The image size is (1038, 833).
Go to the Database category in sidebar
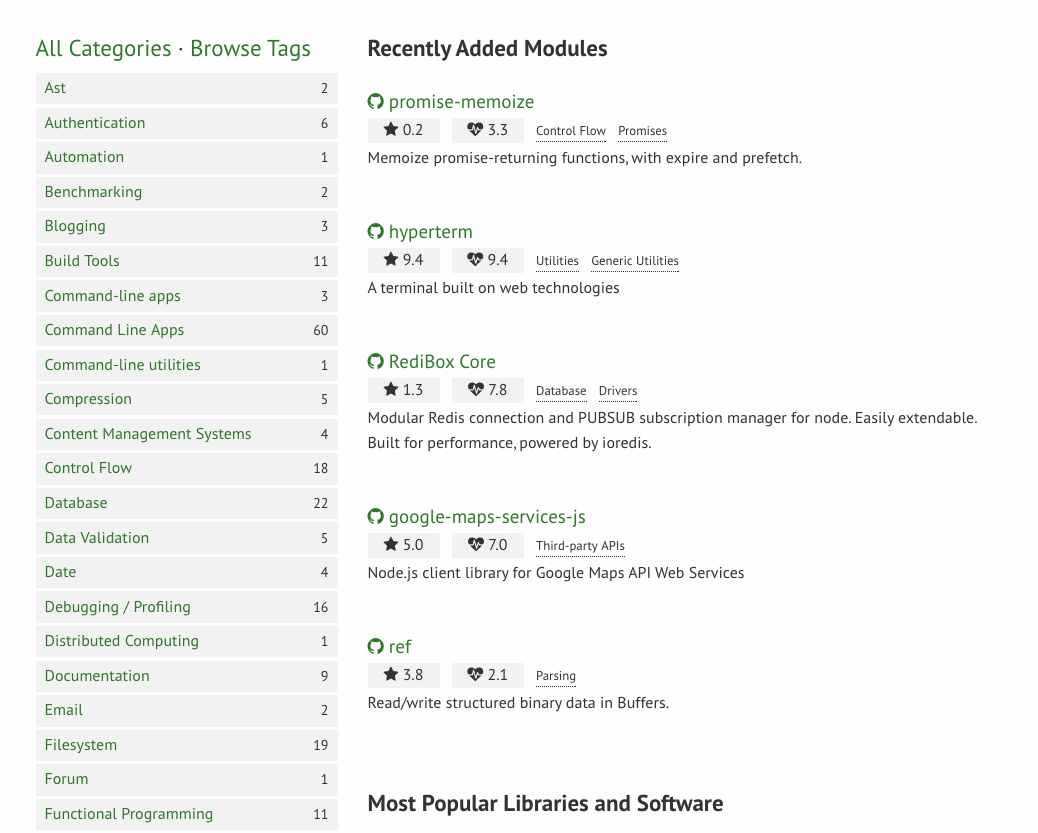[76, 503]
